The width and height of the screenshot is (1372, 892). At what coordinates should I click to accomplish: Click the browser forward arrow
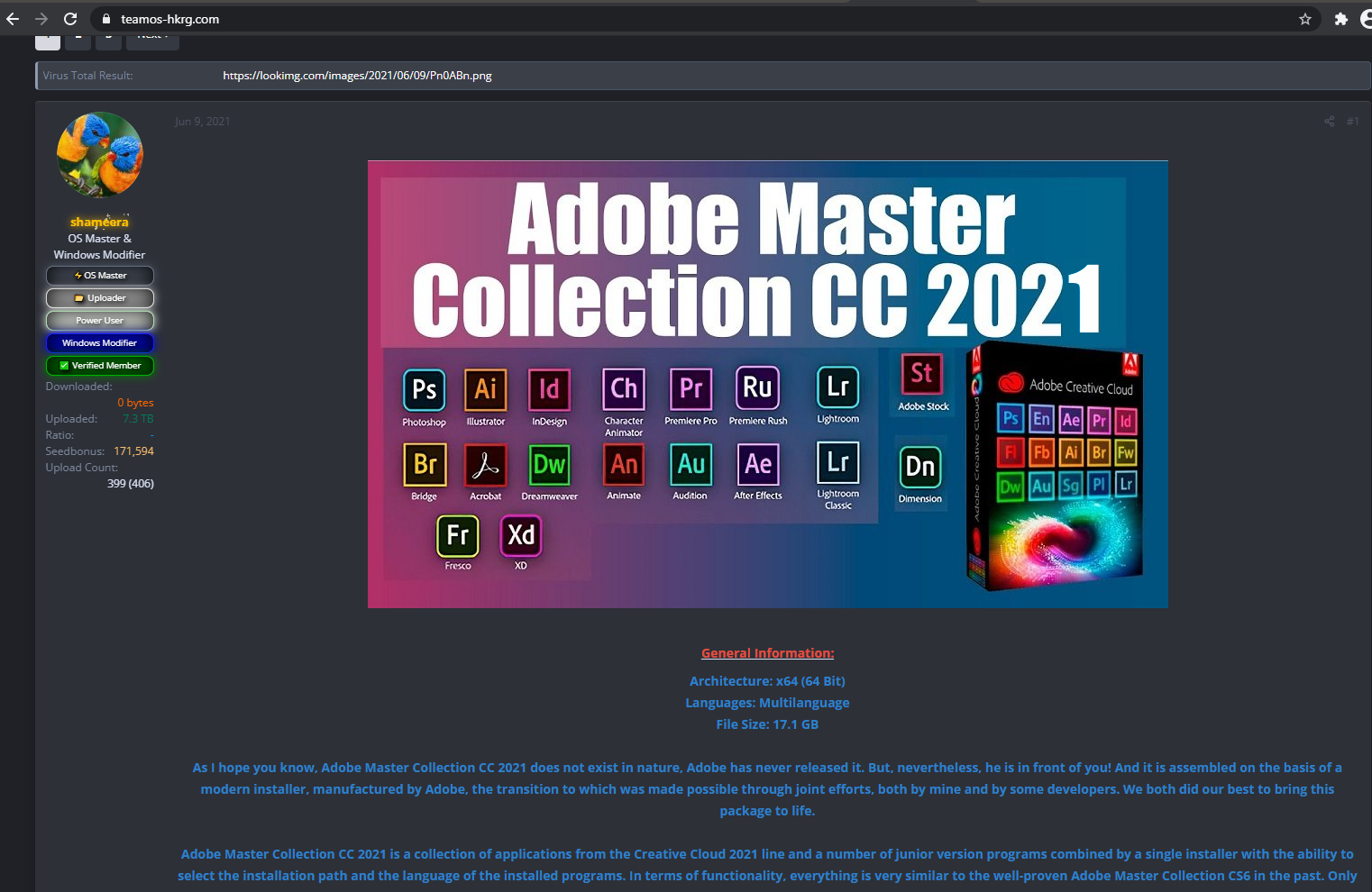(x=41, y=19)
